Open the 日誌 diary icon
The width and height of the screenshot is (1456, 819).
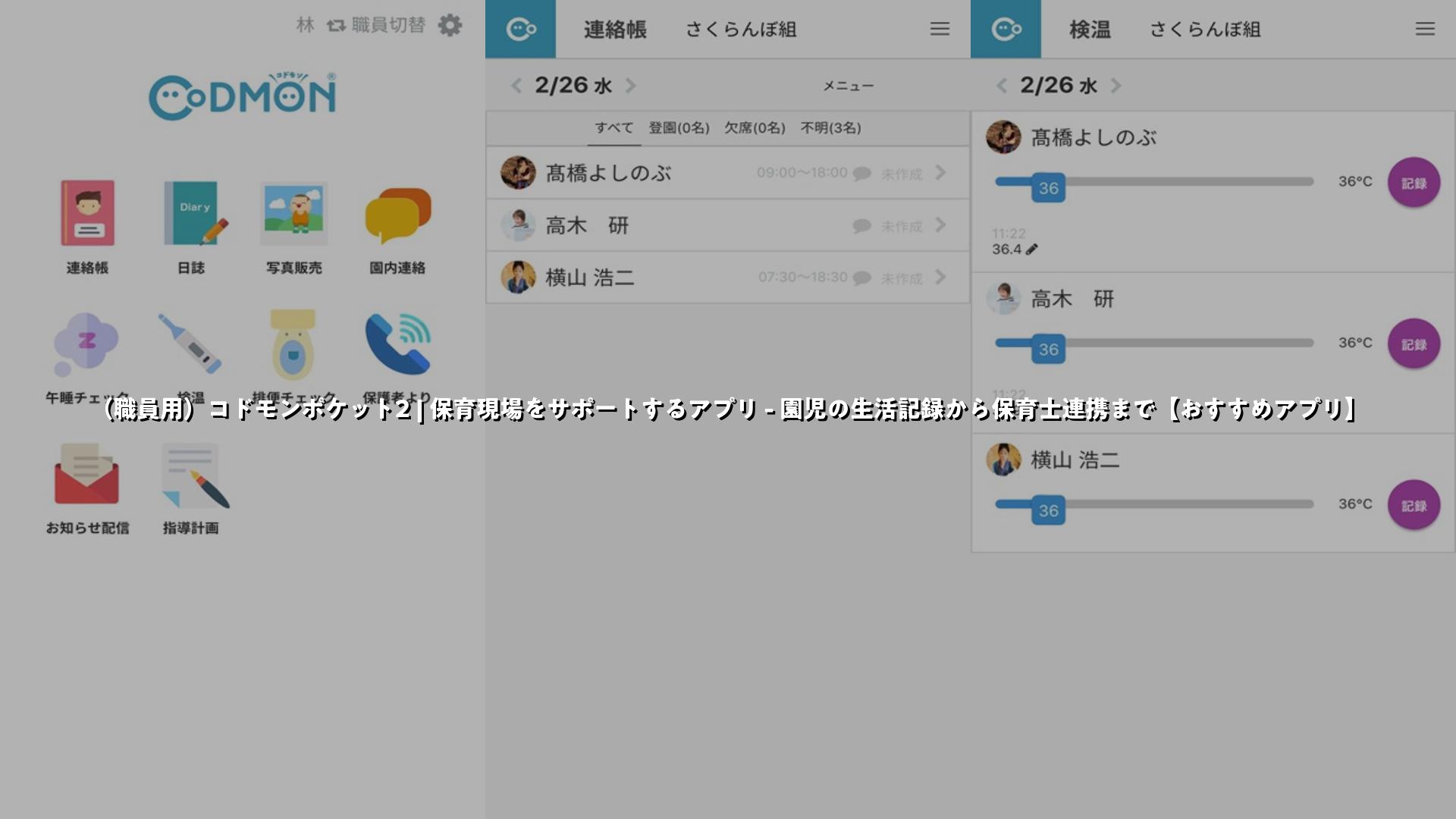(x=194, y=213)
